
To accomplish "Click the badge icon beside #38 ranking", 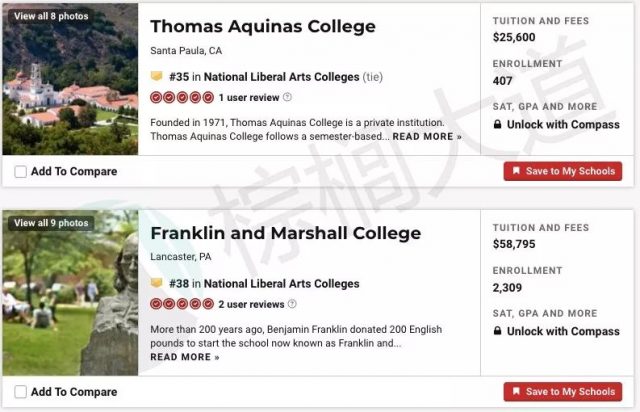I will (156, 284).
